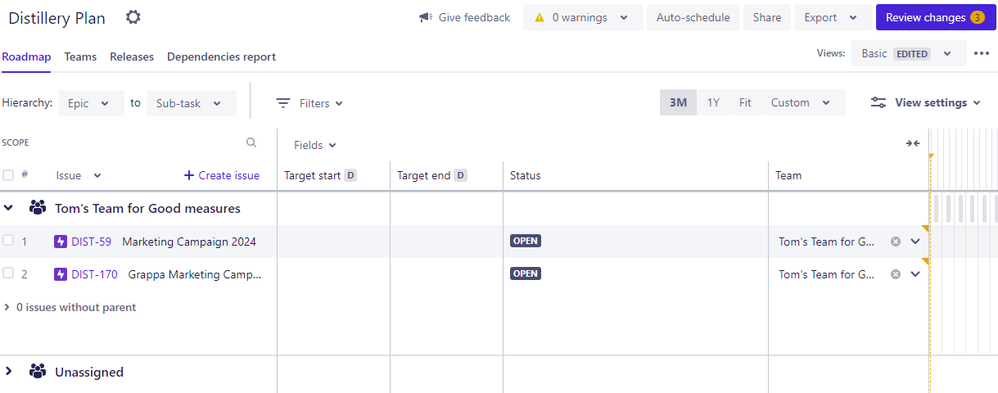998x393 pixels.
Task: Switch to the Roadmap tab
Action: [x=27, y=57]
